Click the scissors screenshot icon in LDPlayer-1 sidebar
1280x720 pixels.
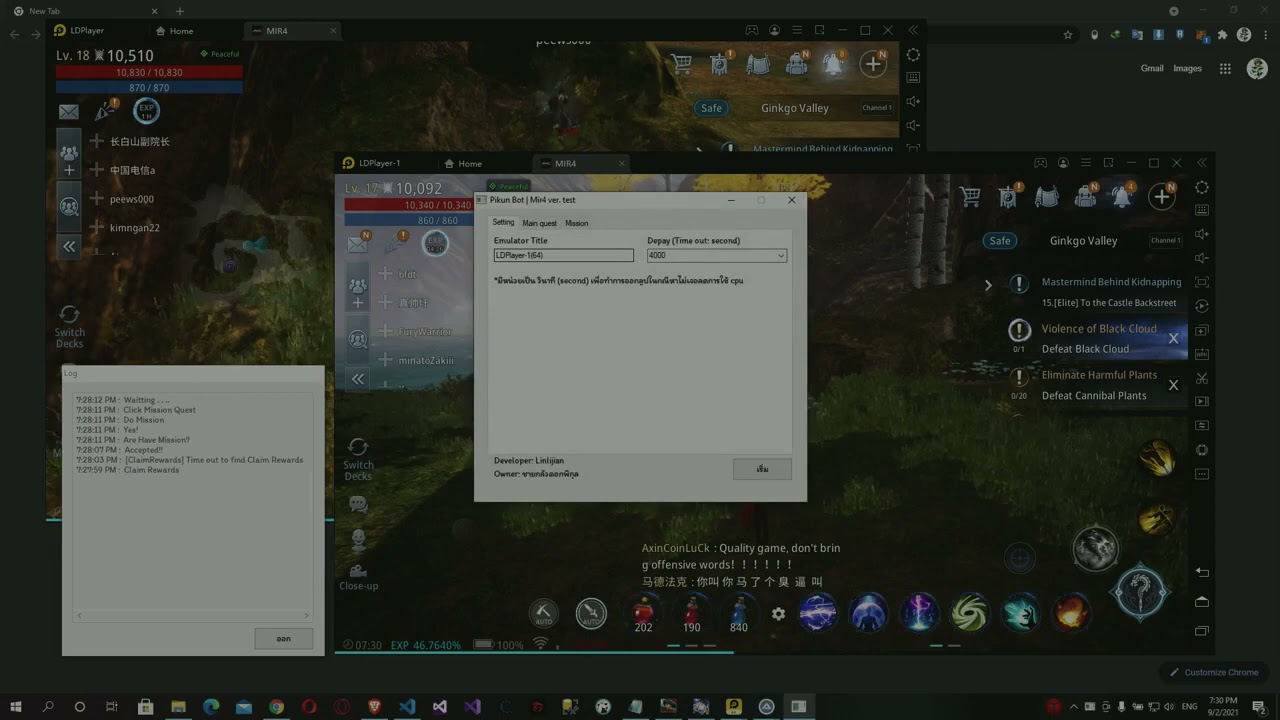[1202, 378]
